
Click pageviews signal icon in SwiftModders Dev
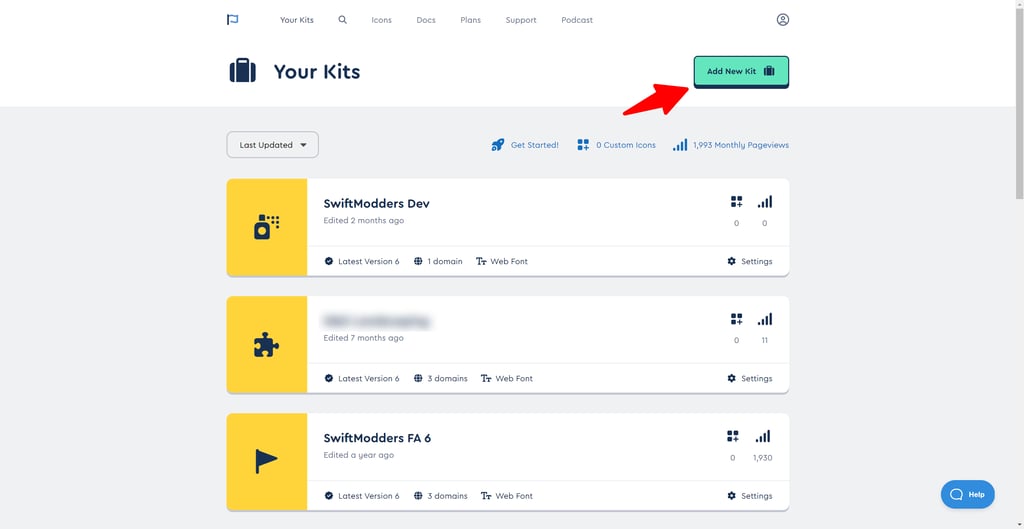click(765, 202)
